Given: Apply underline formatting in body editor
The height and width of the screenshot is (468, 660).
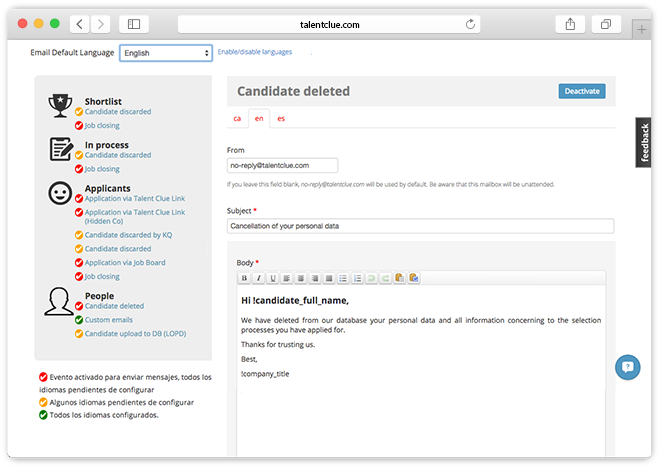Looking at the screenshot, I should tap(272, 278).
